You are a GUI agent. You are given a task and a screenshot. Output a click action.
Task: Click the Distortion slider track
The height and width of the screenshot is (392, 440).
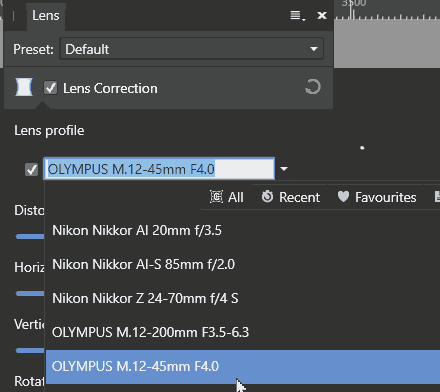(x=30, y=237)
